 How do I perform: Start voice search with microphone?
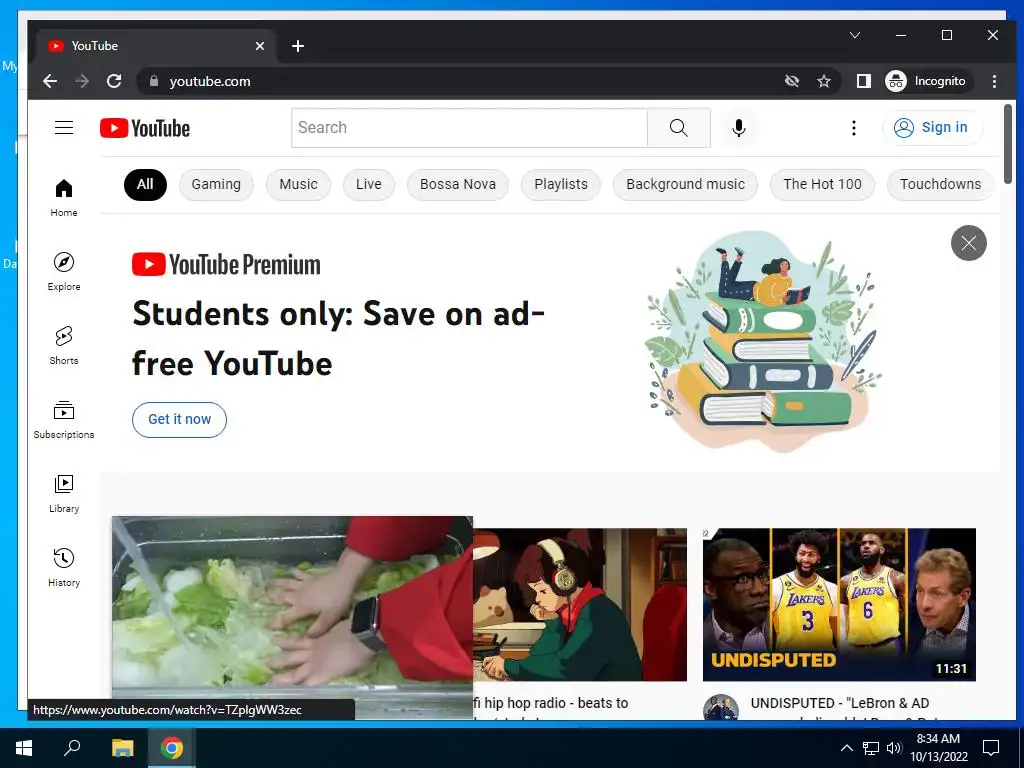[x=739, y=128]
